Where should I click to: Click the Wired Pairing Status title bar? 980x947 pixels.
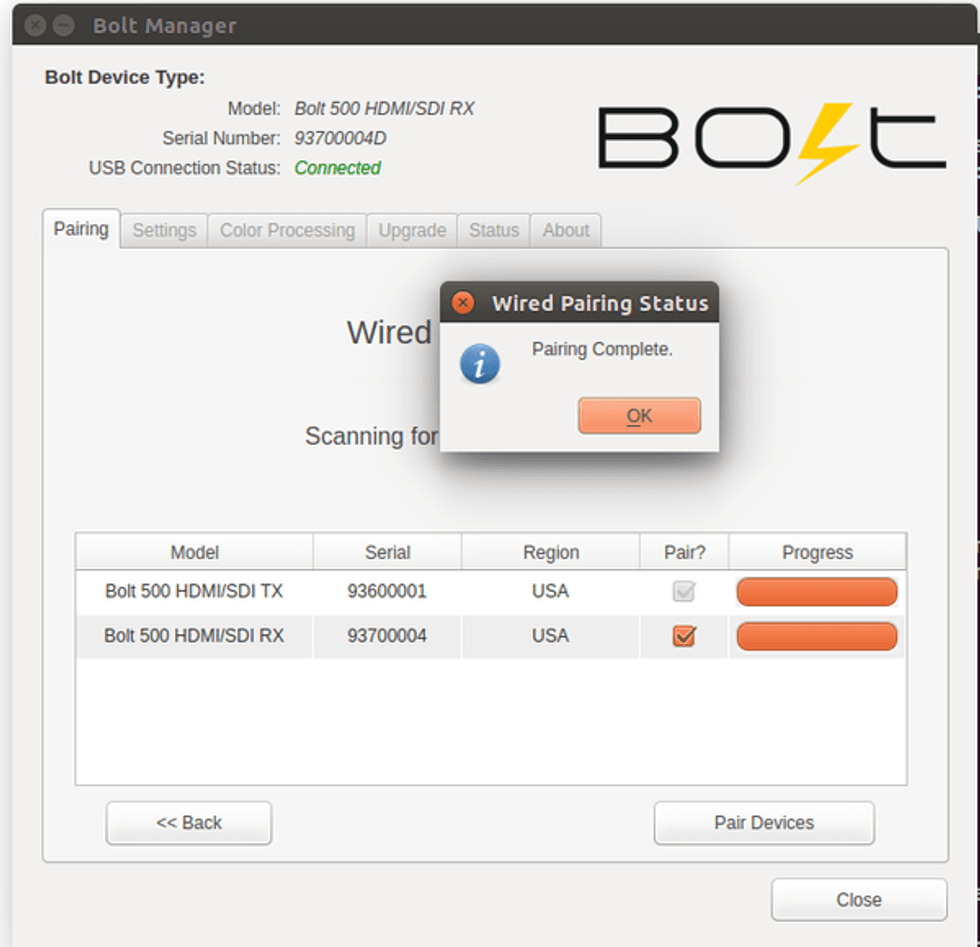click(x=579, y=303)
